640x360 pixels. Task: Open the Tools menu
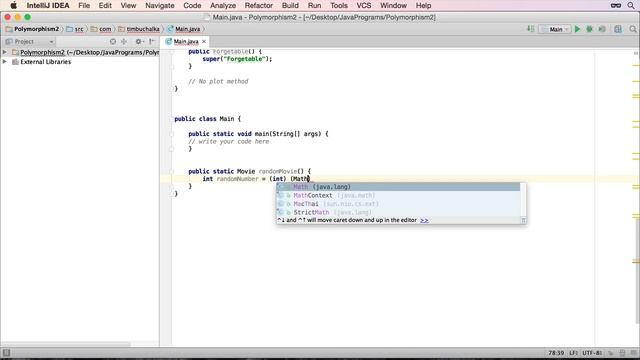pos(339,5)
